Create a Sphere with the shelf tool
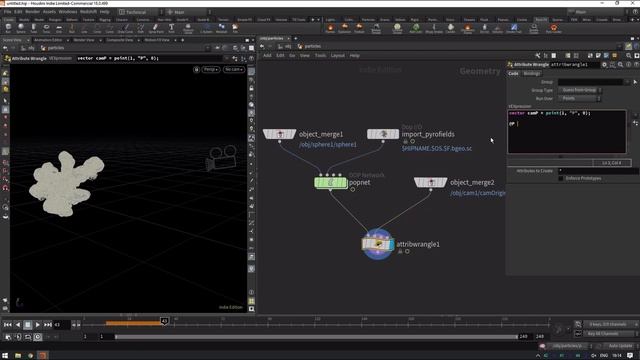The image size is (640, 360). (21, 28)
